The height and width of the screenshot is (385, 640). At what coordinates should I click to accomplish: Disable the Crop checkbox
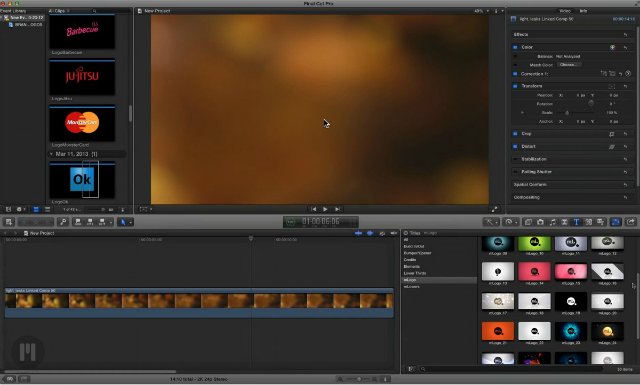(515, 134)
